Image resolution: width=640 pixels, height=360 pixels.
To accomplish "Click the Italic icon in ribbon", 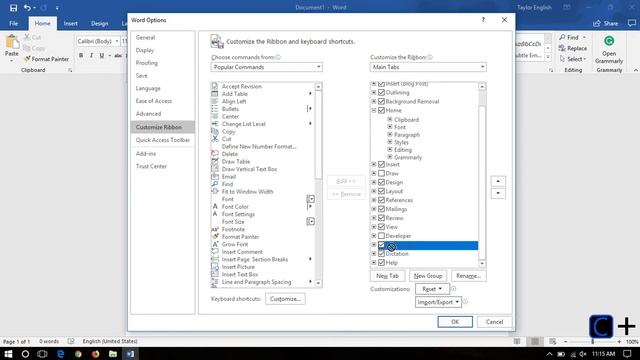I will pos(91,55).
